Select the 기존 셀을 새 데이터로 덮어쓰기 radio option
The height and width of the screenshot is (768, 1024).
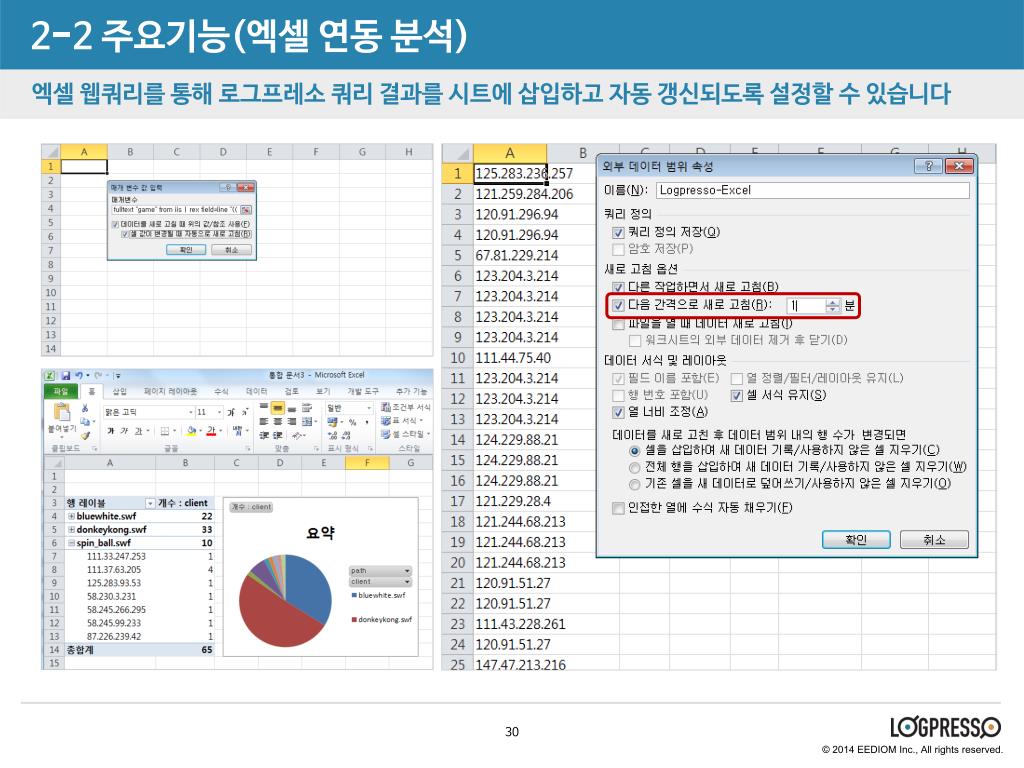tap(634, 485)
